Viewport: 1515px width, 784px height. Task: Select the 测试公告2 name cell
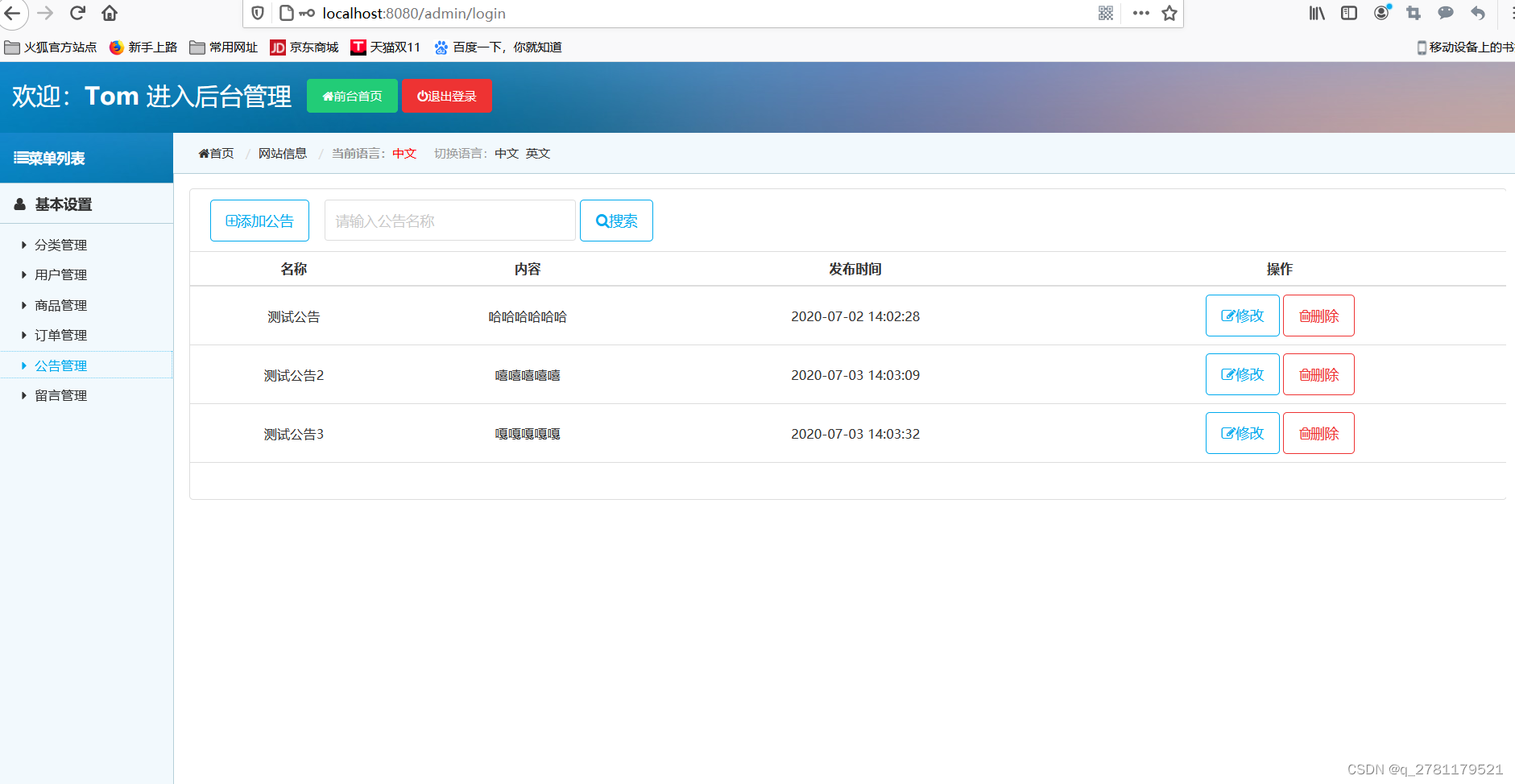(x=294, y=375)
